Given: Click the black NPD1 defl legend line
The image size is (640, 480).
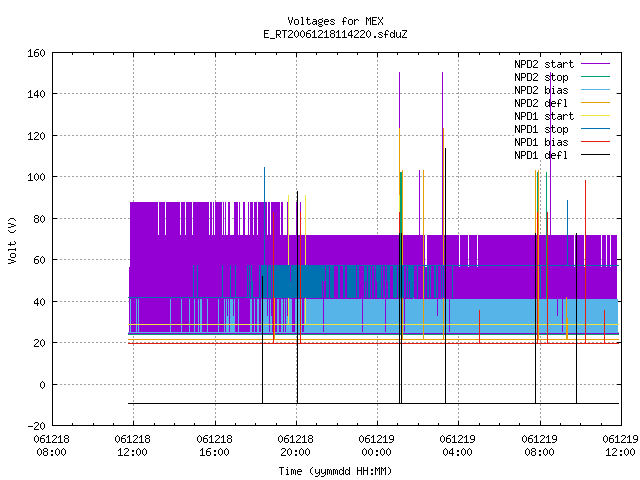Looking at the screenshot, I should click(x=595, y=155).
